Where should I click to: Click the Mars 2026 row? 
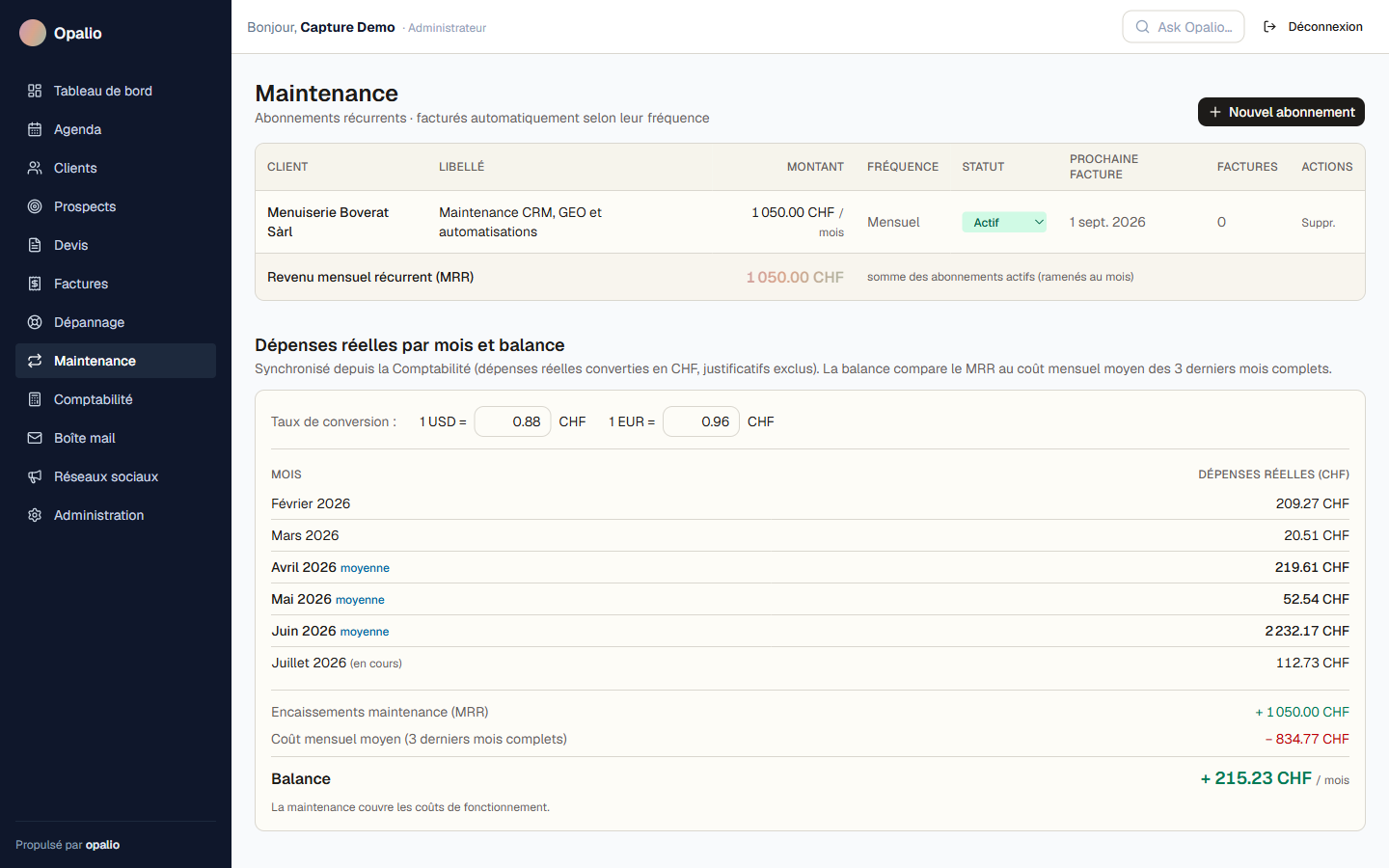tap(810, 535)
